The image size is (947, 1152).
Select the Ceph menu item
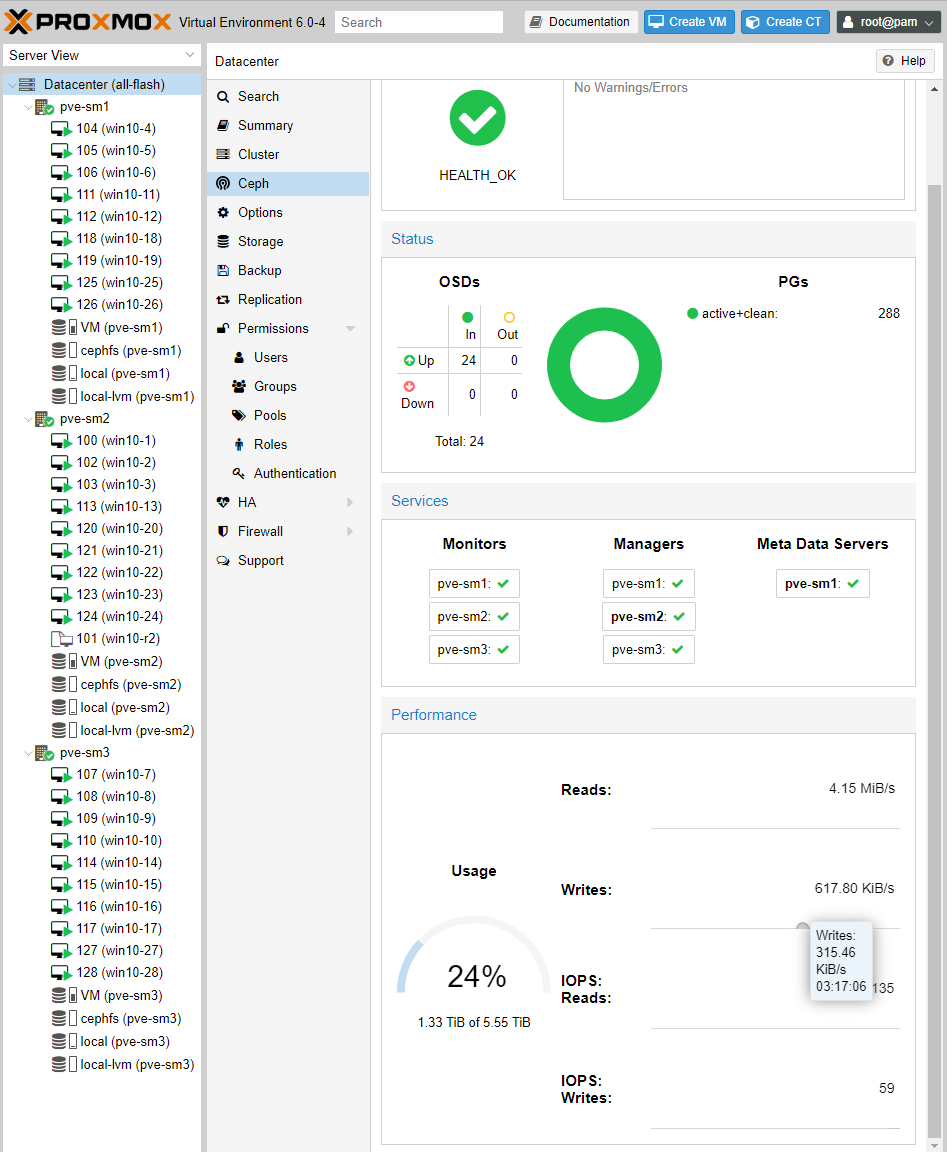[x=288, y=184]
